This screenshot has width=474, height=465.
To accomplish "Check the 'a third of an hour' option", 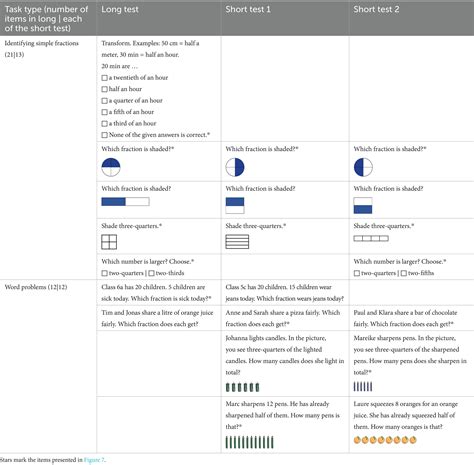I will pyautogui.click(x=104, y=124).
